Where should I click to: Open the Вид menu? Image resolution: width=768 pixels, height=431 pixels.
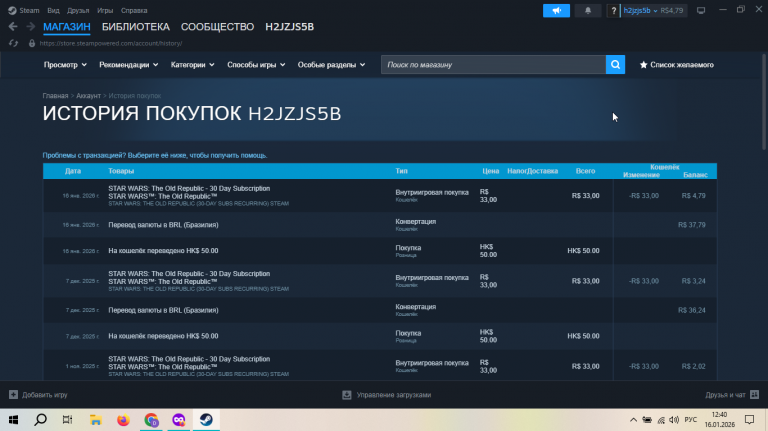click(53, 10)
